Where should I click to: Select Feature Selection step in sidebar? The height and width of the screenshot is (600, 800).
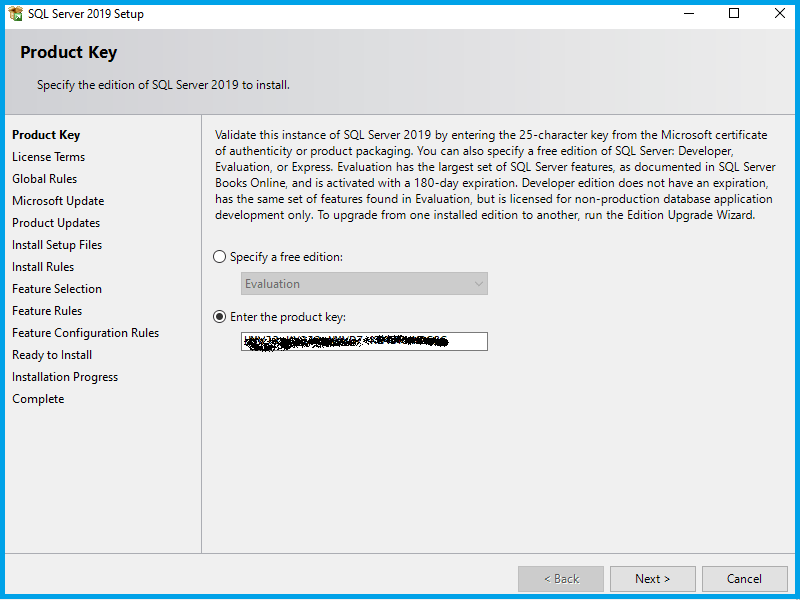click(57, 289)
